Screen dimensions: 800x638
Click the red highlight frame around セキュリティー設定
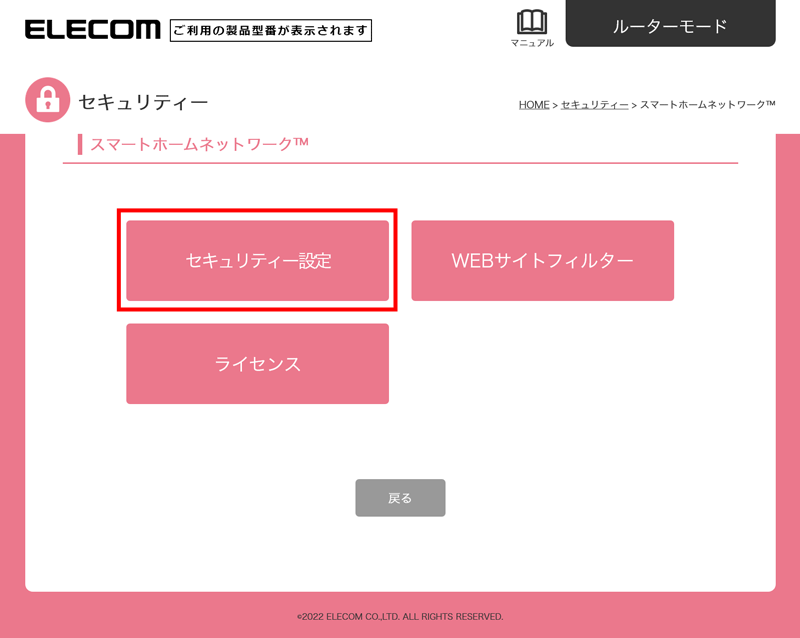[x=257, y=211]
